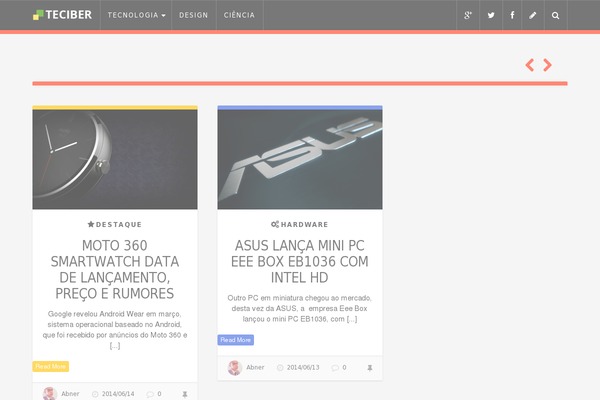Click the star icon beside Destaque
The height and width of the screenshot is (400, 600).
[x=91, y=224]
